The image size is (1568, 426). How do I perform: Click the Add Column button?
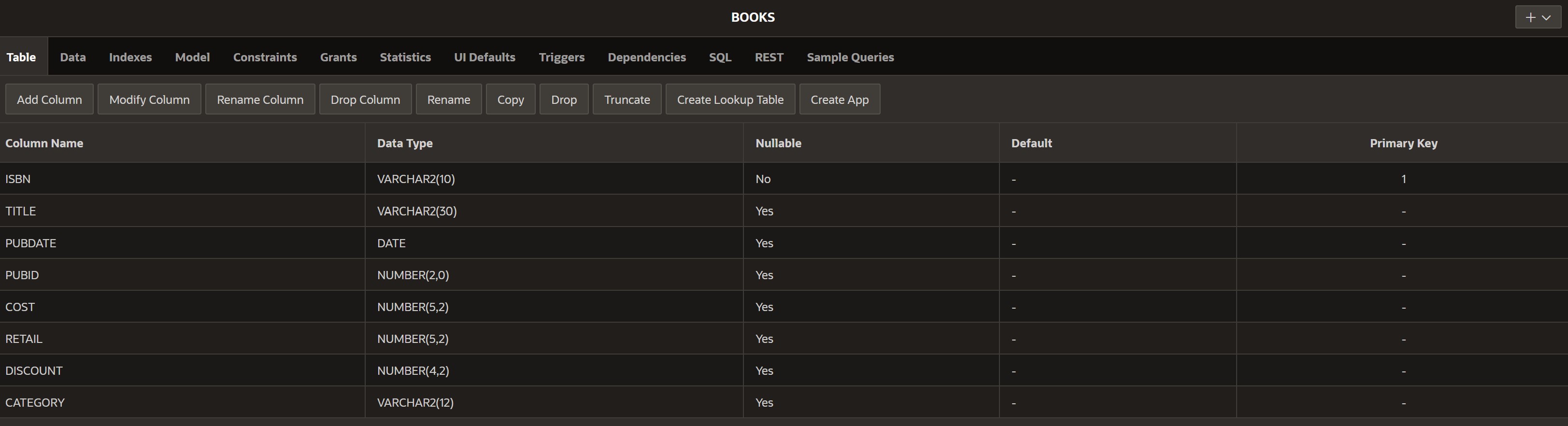tap(49, 99)
